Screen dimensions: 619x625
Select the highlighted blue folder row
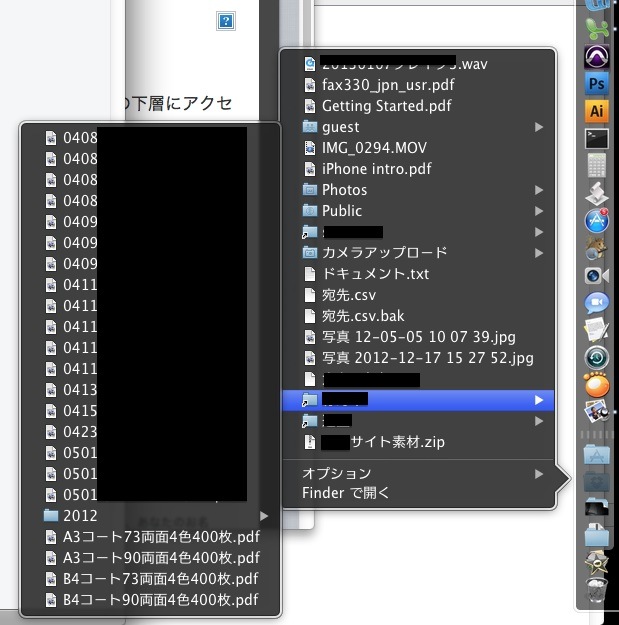click(x=418, y=400)
